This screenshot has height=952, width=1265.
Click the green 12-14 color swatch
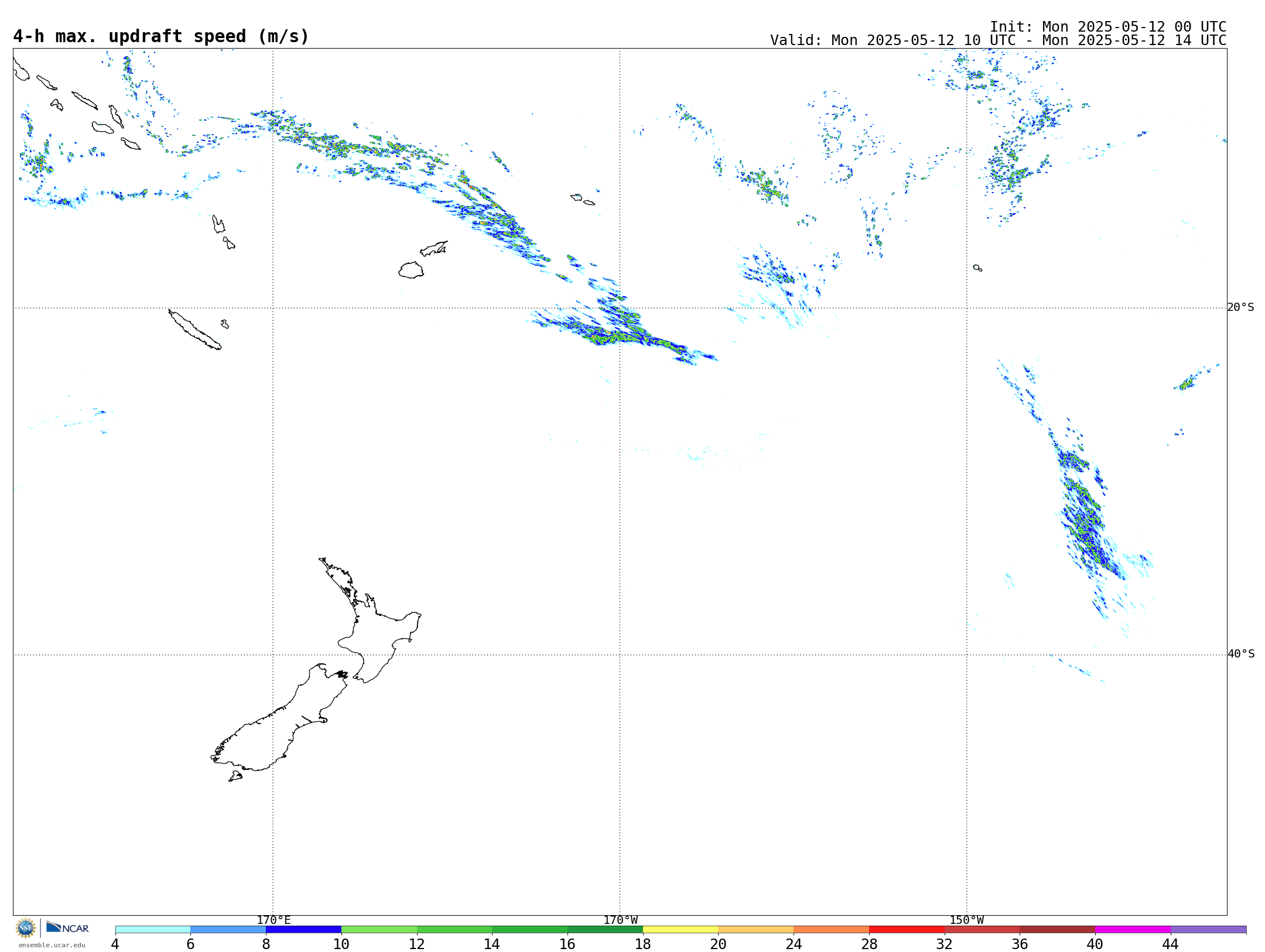454,929
